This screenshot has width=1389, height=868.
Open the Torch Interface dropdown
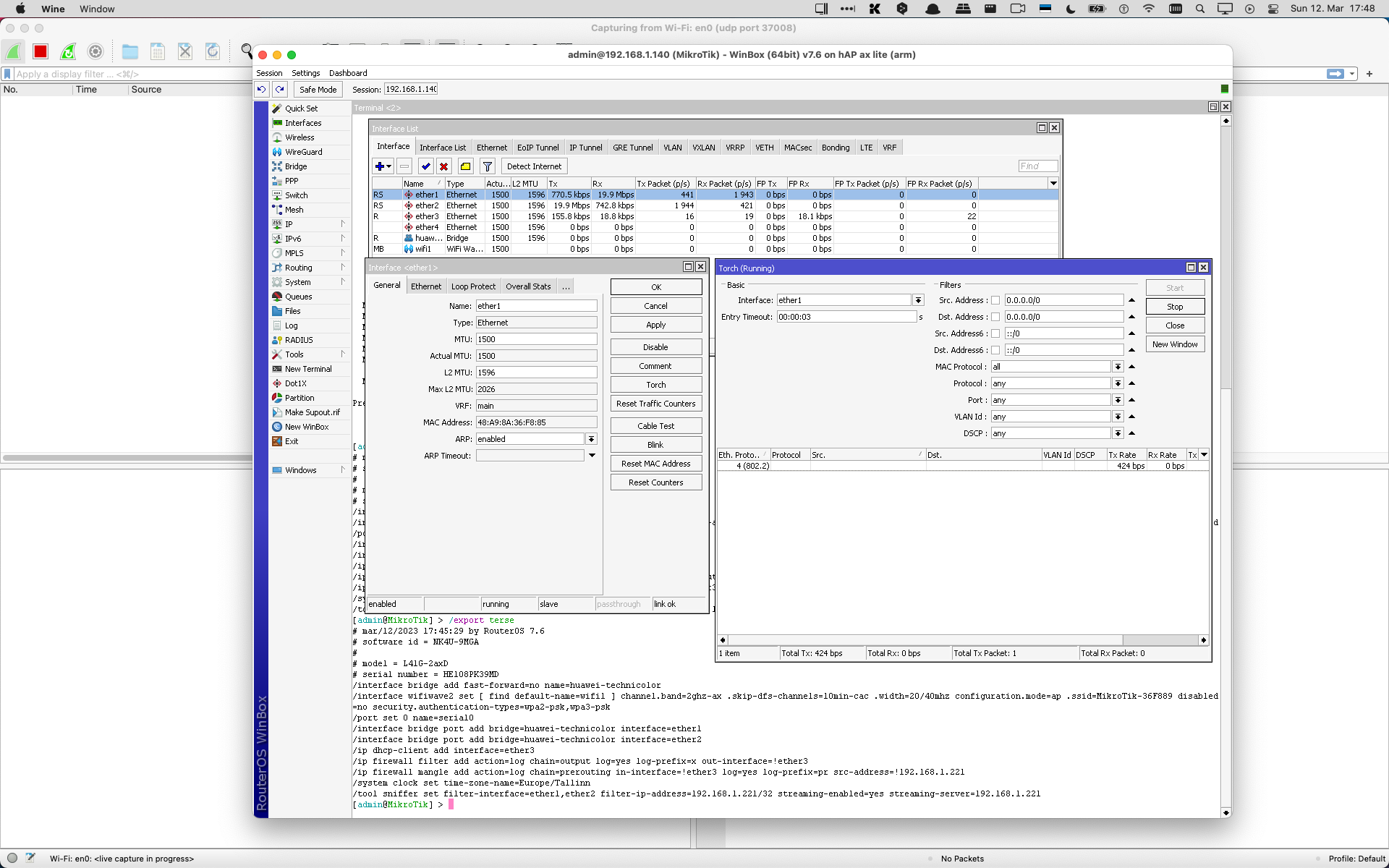click(x=918, y=300)
